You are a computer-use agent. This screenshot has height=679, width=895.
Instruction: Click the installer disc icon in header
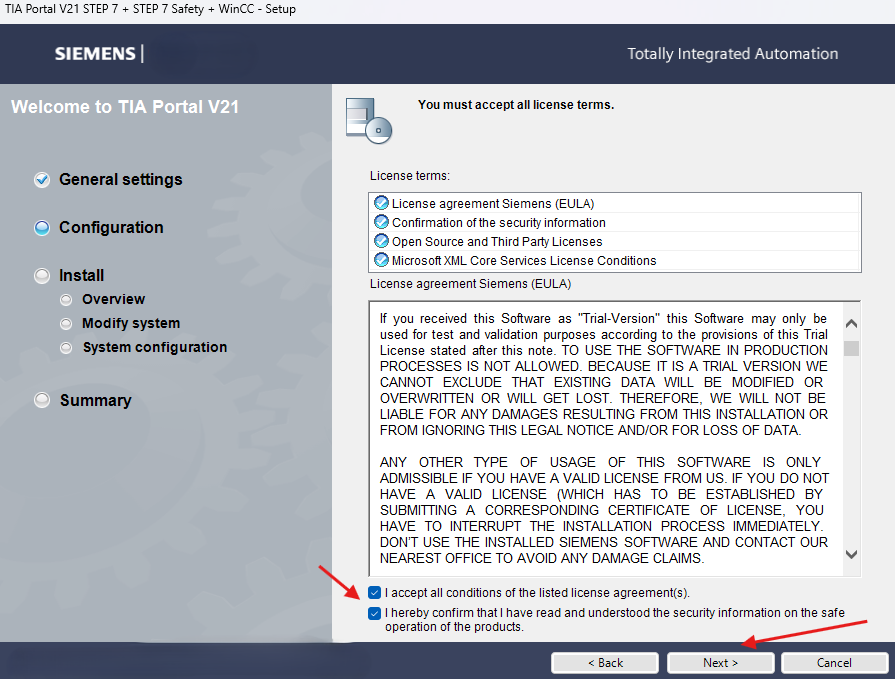click(367, 120)
